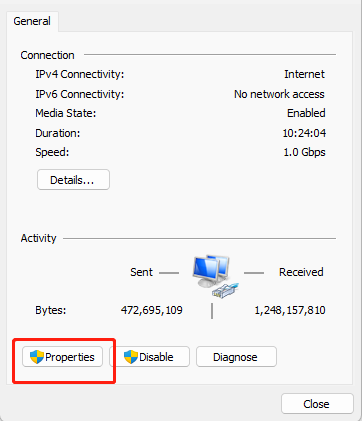Click the Speed value 1.0 Gbps
This screenshot has width=362, height=421.
[304, 152]
